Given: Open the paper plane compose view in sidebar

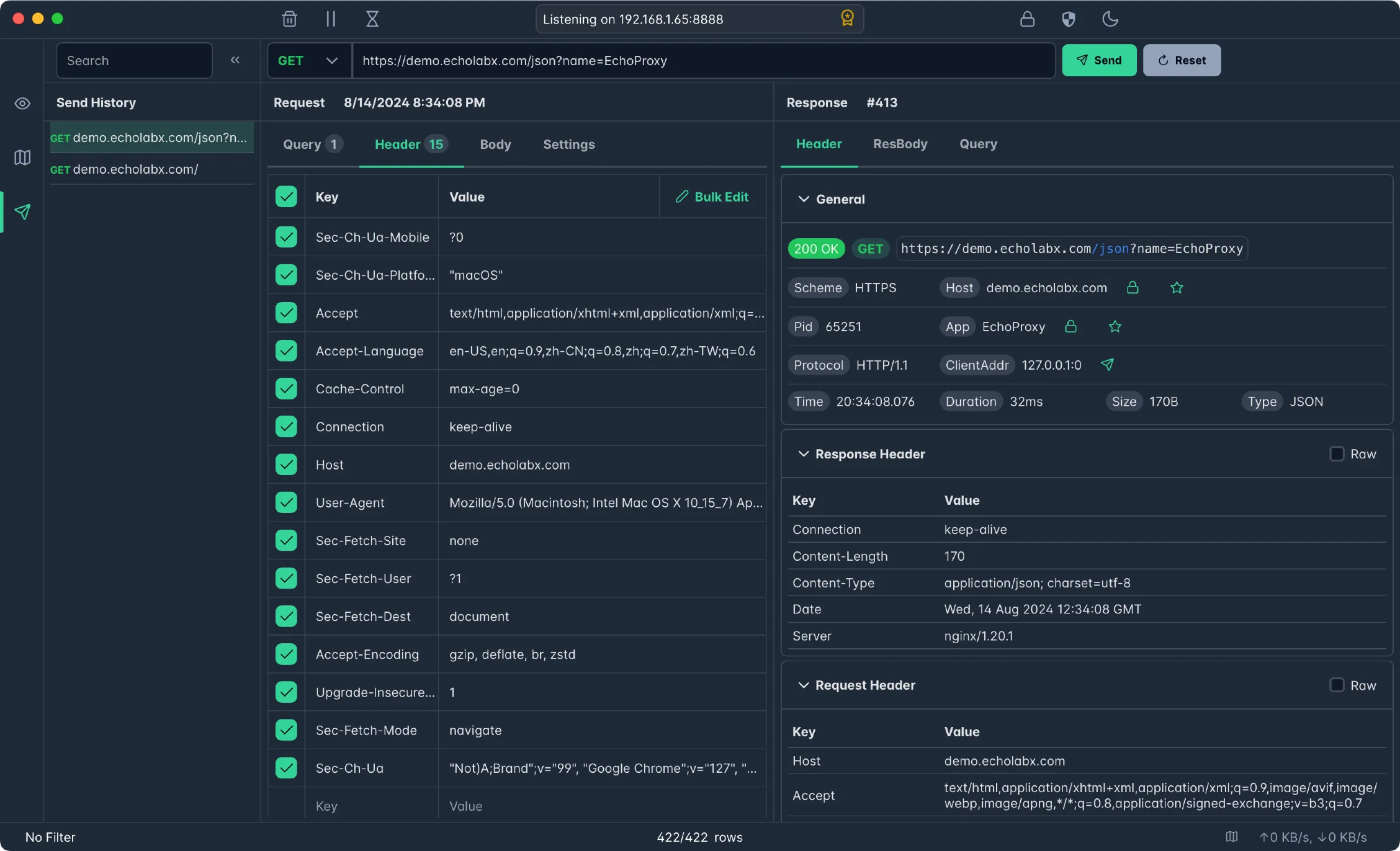Looking at the screenshot, I should click(x=22, y=212).
